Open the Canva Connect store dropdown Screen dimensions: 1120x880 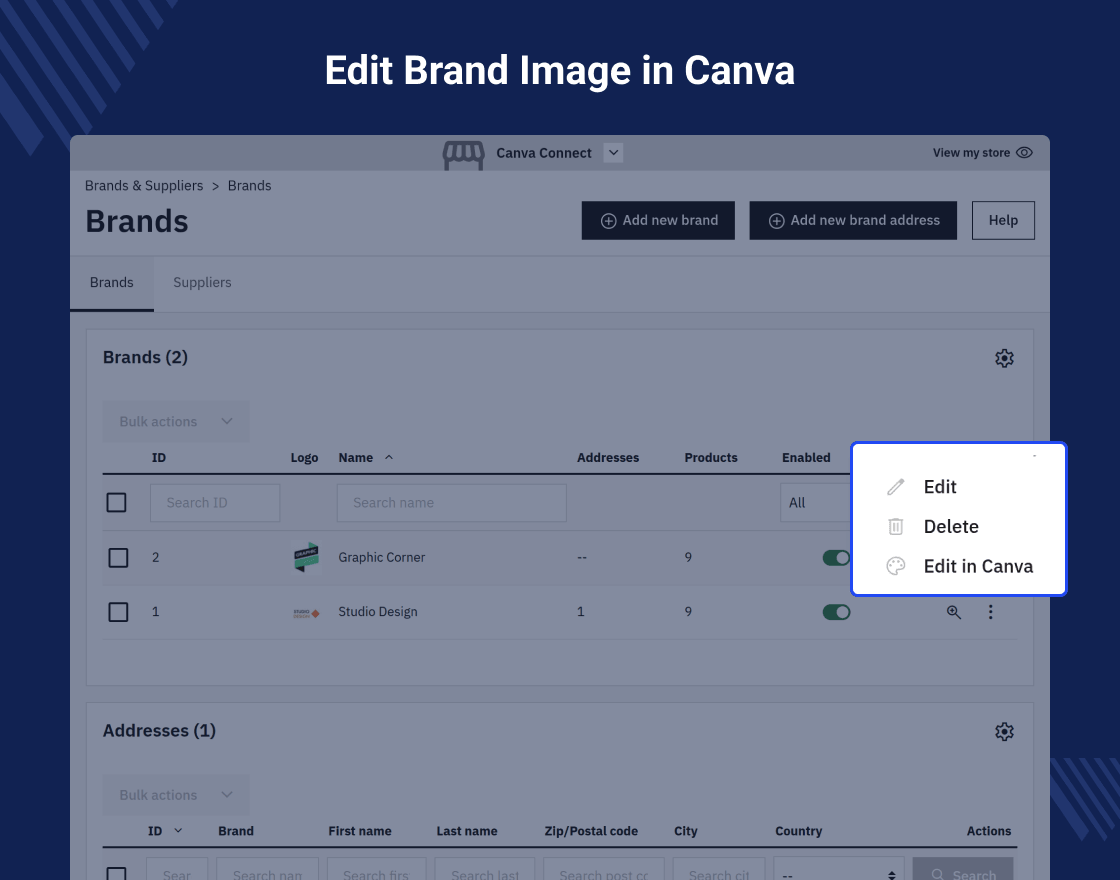tap(614, 153)
